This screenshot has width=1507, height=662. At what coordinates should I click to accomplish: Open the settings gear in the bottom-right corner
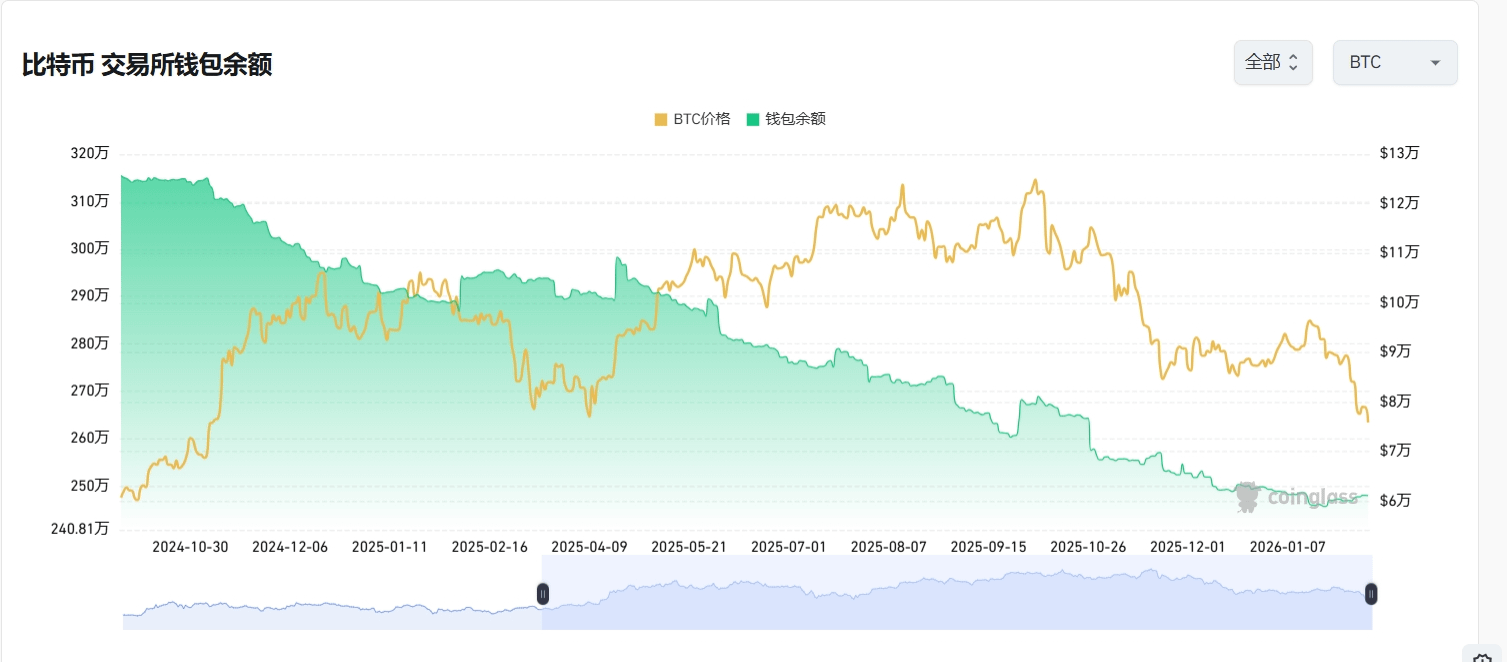(1481, 655)
